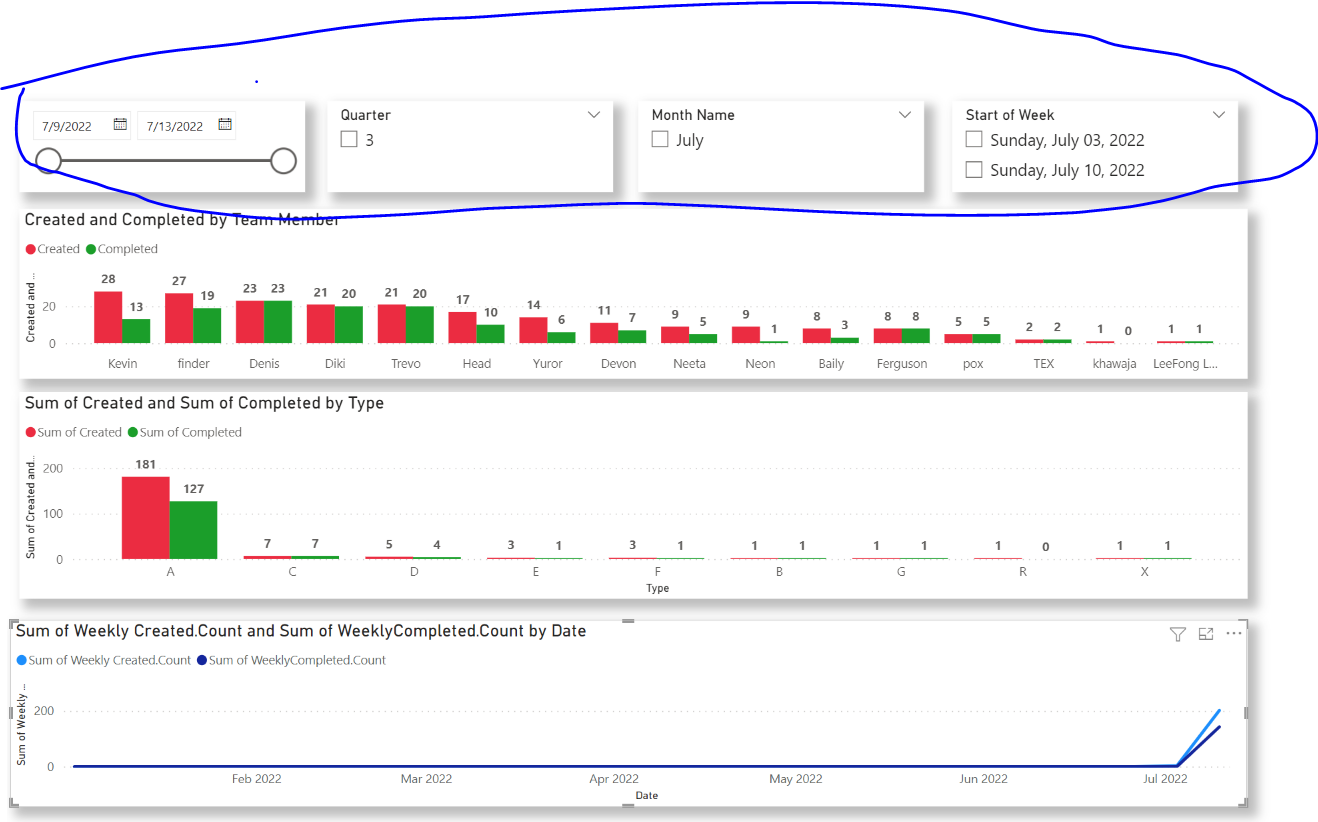Tick the Sunday, July 03, 2022 checkbox
The height and width of the screenshot is (822, 1318).
click(974, 140)
